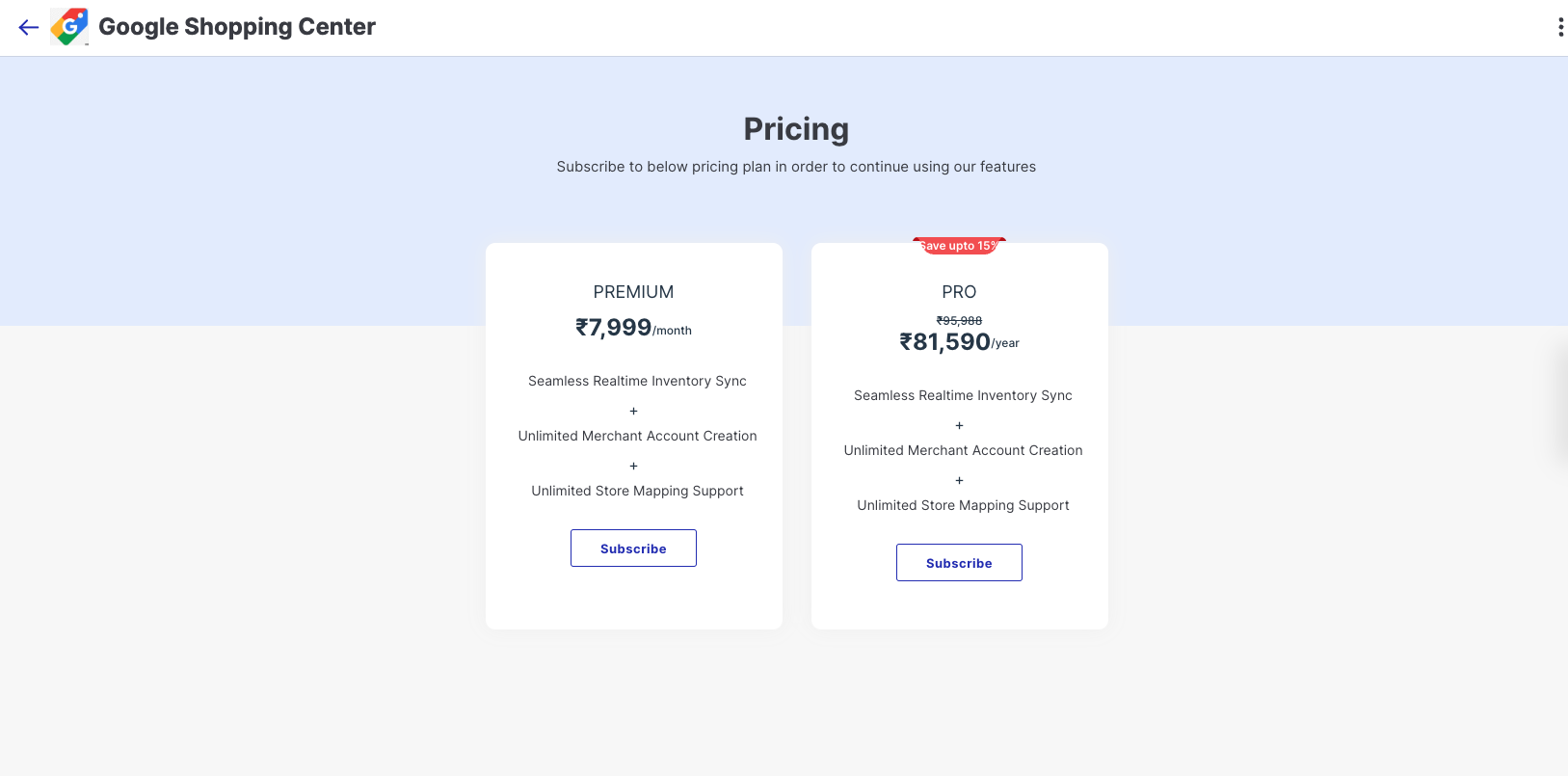Click the ₹81,590/year price
Image resolution: width=1568 pixels, height=776 pixels.
(959, 342)
